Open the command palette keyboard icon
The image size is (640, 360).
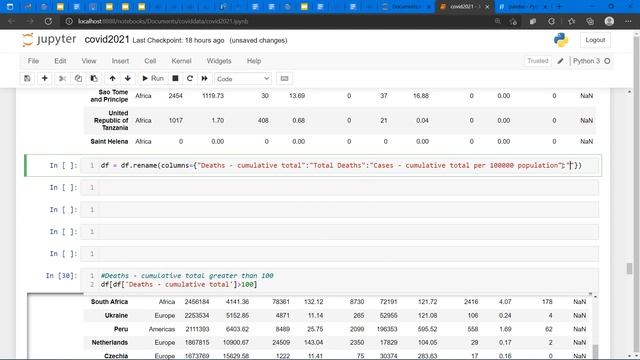pos(284,78)
